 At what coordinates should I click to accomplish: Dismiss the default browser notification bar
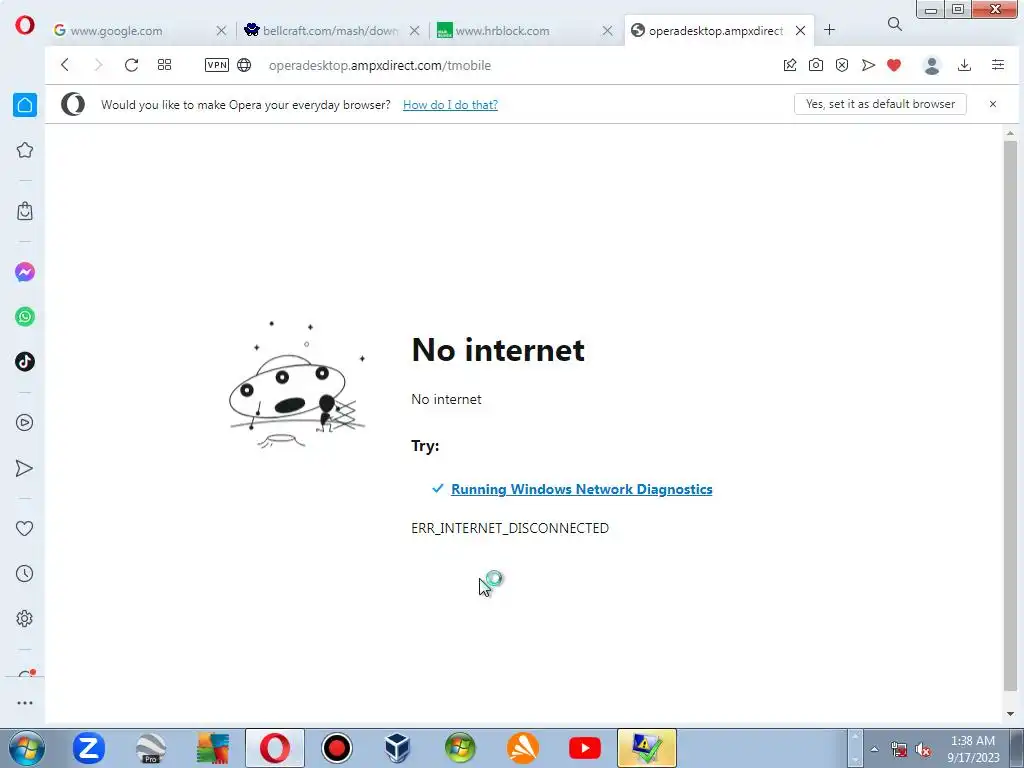click(x=993, y=104)
